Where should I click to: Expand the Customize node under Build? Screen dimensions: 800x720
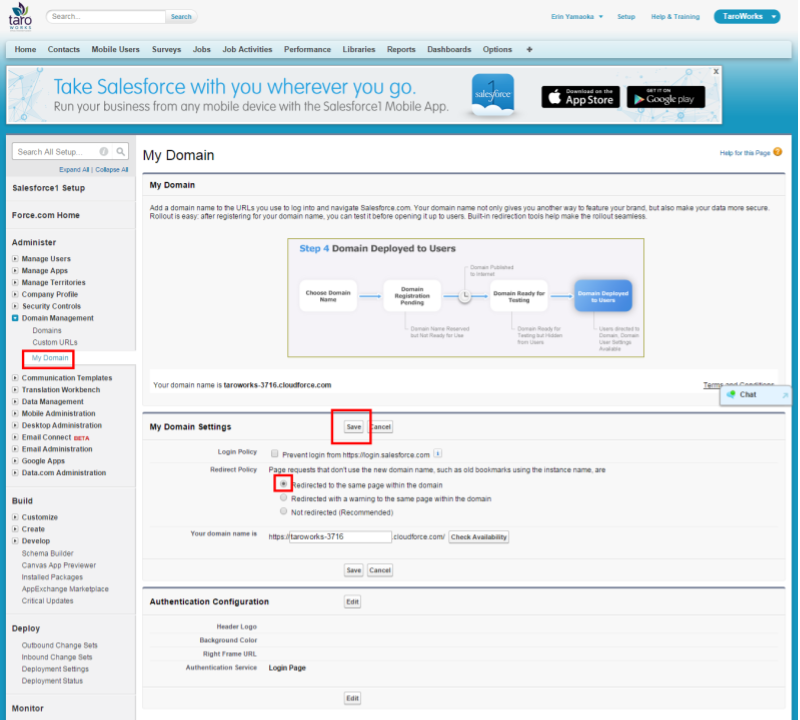(15, 517)
